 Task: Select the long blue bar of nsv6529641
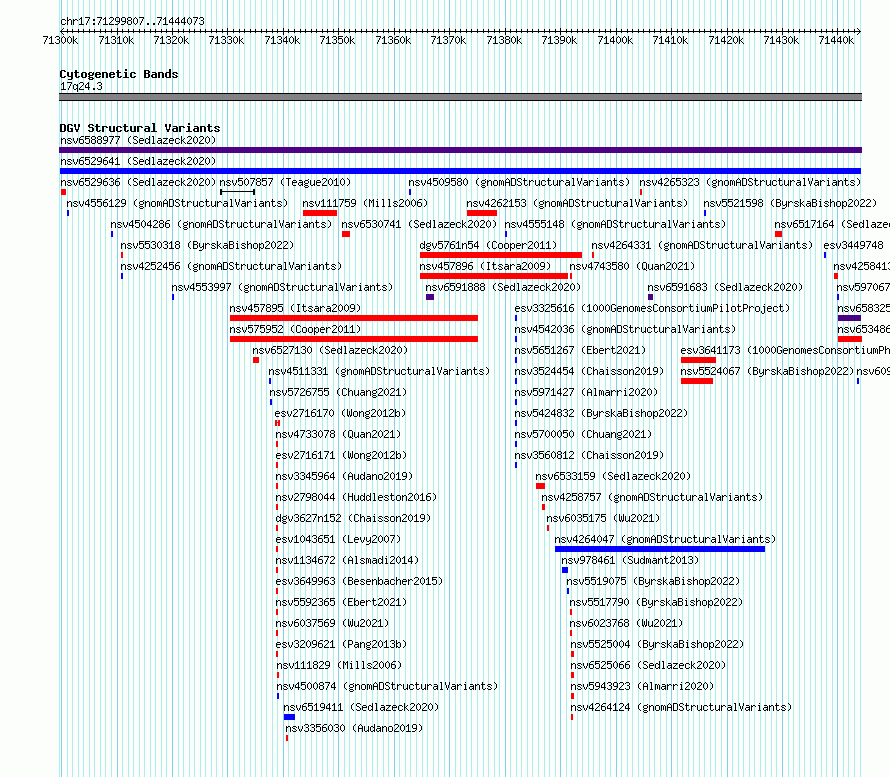coord(460,171)
